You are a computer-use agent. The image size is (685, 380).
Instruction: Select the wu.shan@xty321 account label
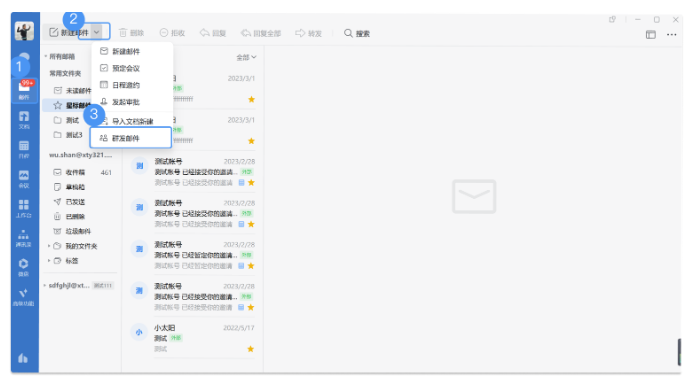coord(80,155)
